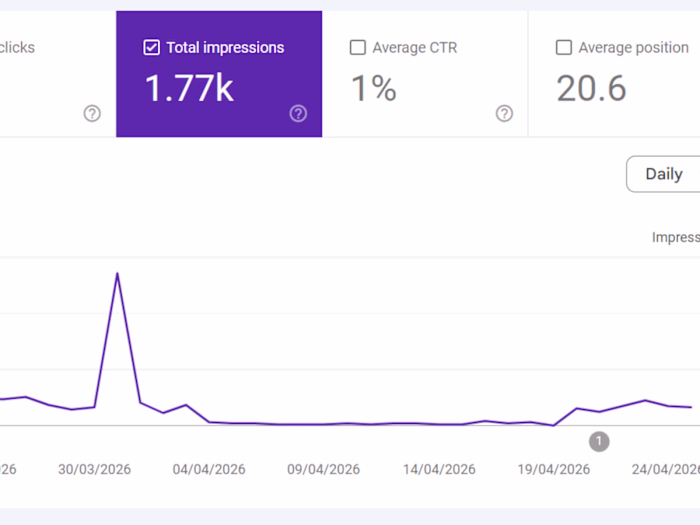700x525 pixels.
Task: Open help icon on the clicks card
Action: coord(92,113)
